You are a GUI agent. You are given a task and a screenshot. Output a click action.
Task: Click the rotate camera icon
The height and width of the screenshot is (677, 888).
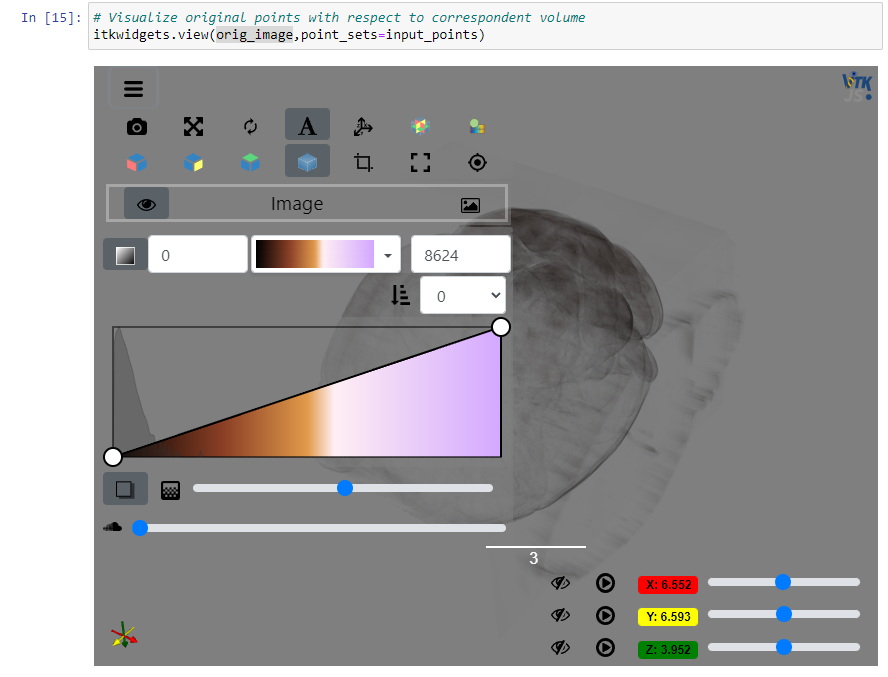[x=250, y=126]
